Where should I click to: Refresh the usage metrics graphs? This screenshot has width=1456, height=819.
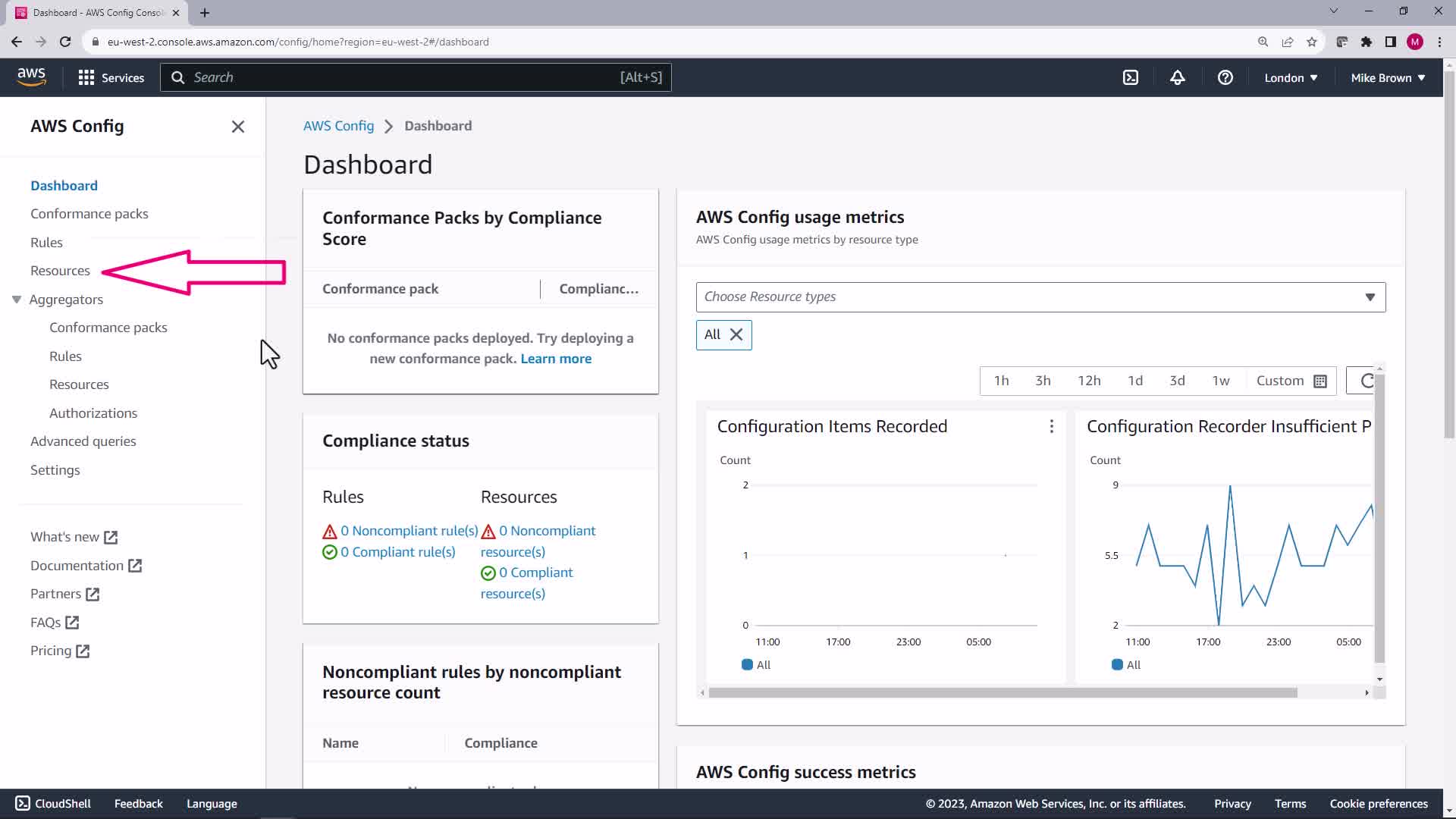tap(1366, 381)
